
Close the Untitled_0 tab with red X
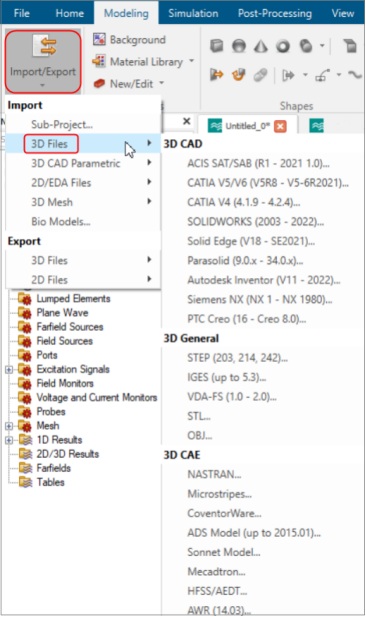click(x=280, y=126)
